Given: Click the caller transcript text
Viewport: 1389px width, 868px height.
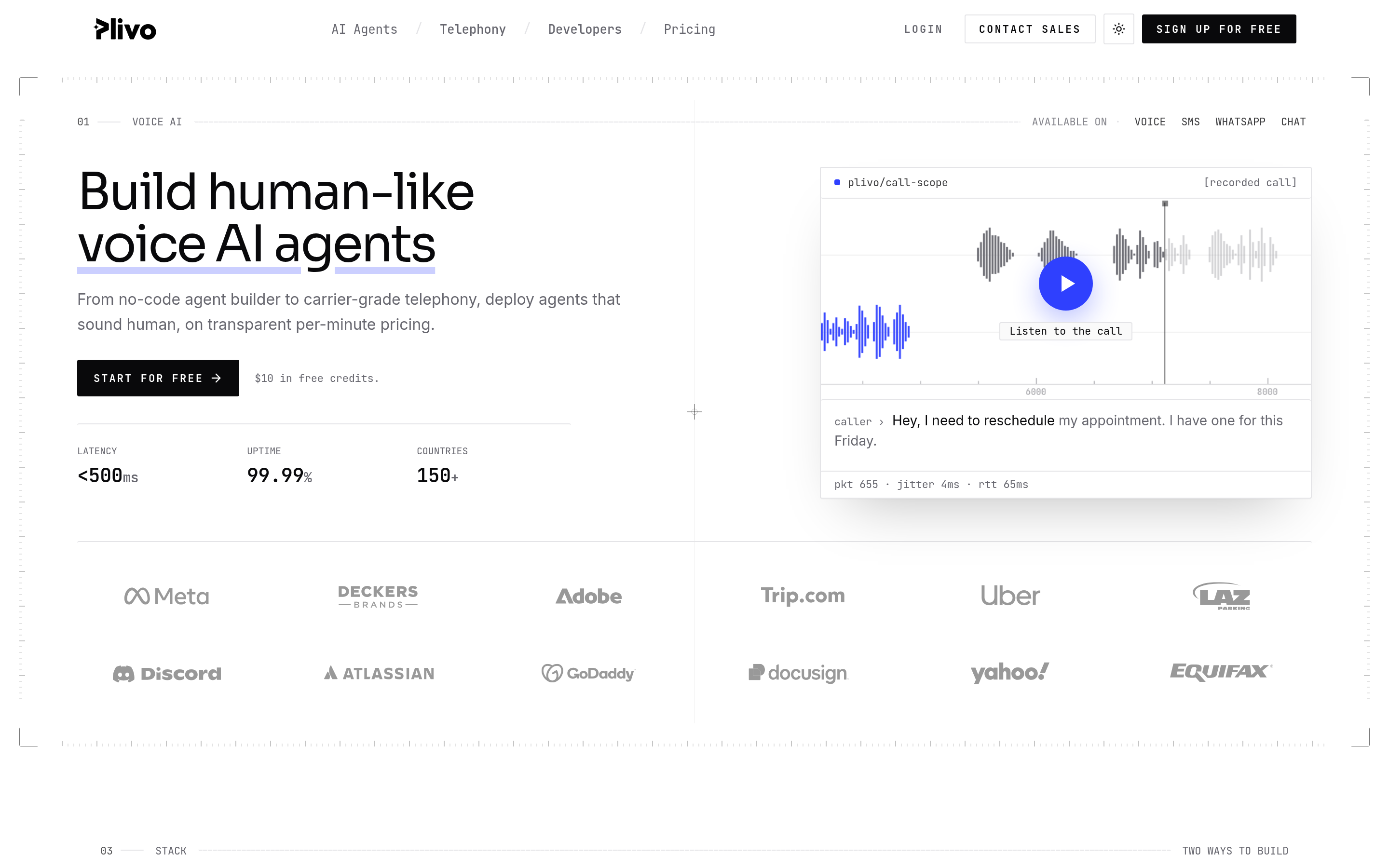Looking at the screenshot, I should pos(1058,431).
